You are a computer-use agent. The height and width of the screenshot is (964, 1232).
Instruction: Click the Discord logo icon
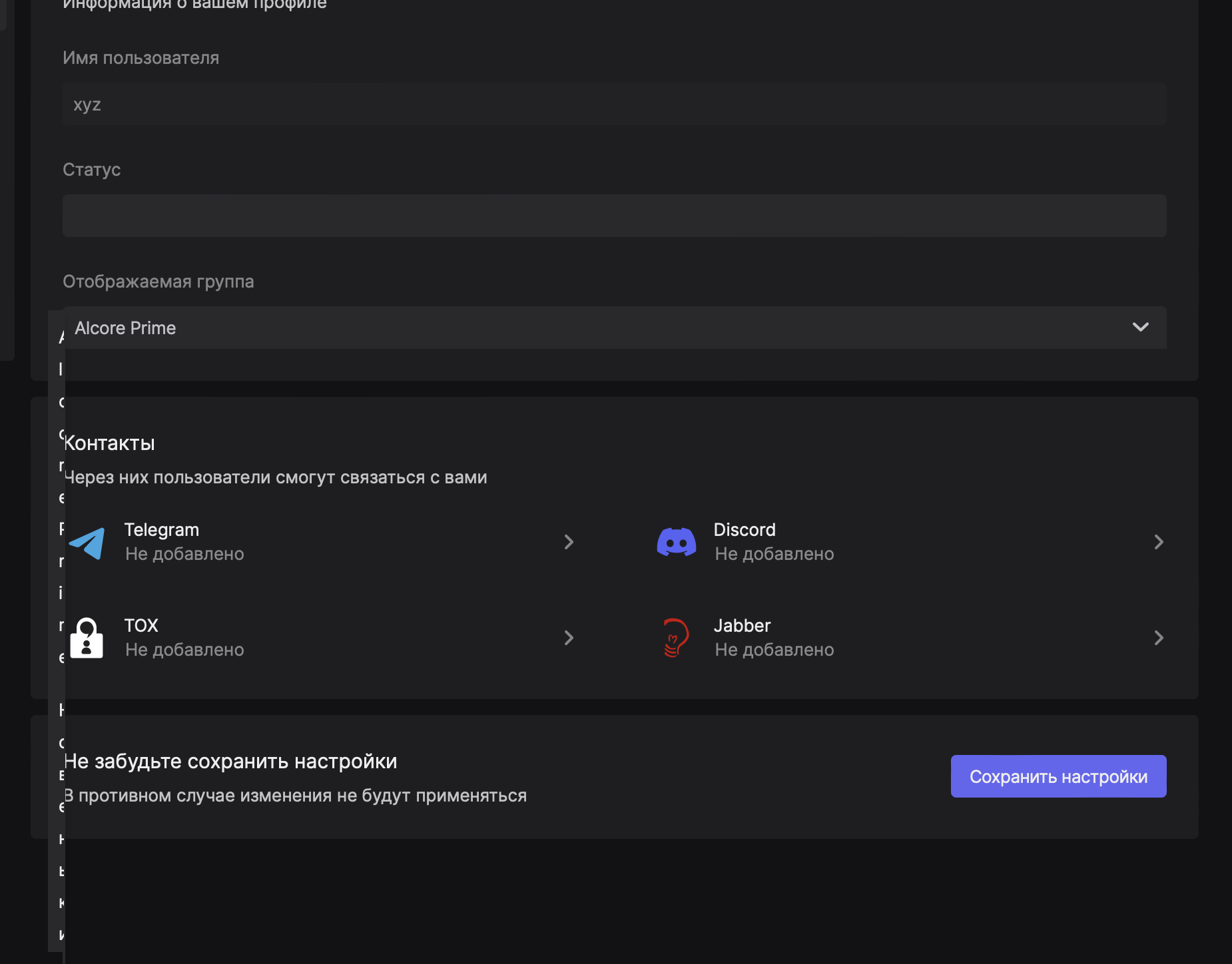[676, 542]
